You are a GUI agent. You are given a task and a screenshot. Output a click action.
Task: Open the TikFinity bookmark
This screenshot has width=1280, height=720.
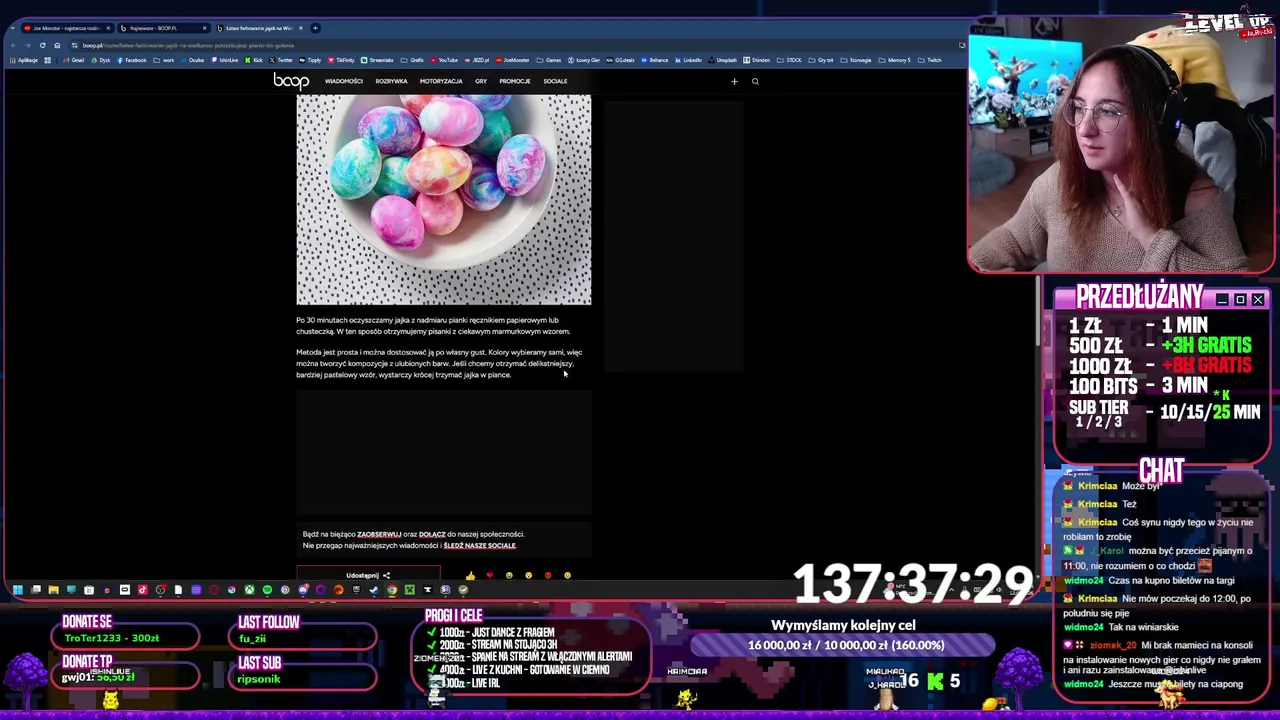tap(341, 60)
